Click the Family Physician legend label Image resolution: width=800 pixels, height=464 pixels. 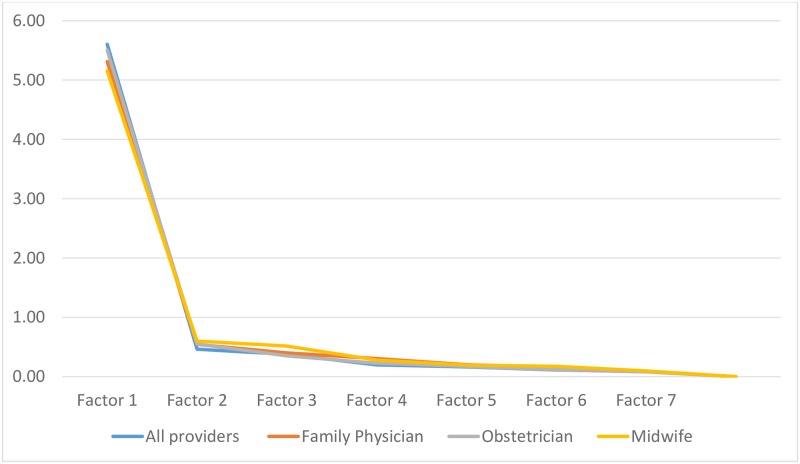(362, 436)
